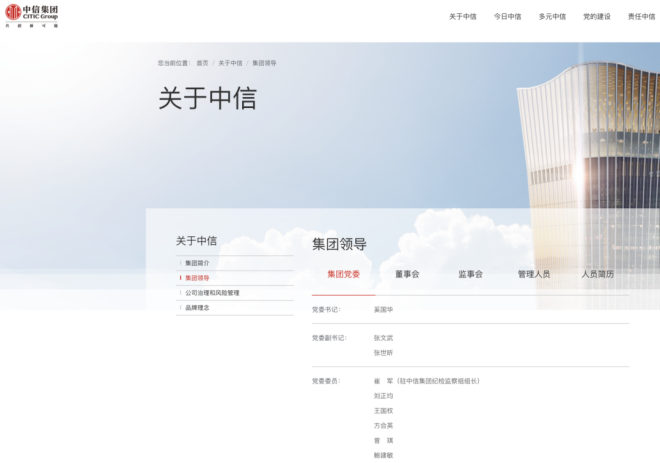The image size is (660, 463).
Task: Open 公司治理和风险管理 in the sidebar
Action: (212, 293)
